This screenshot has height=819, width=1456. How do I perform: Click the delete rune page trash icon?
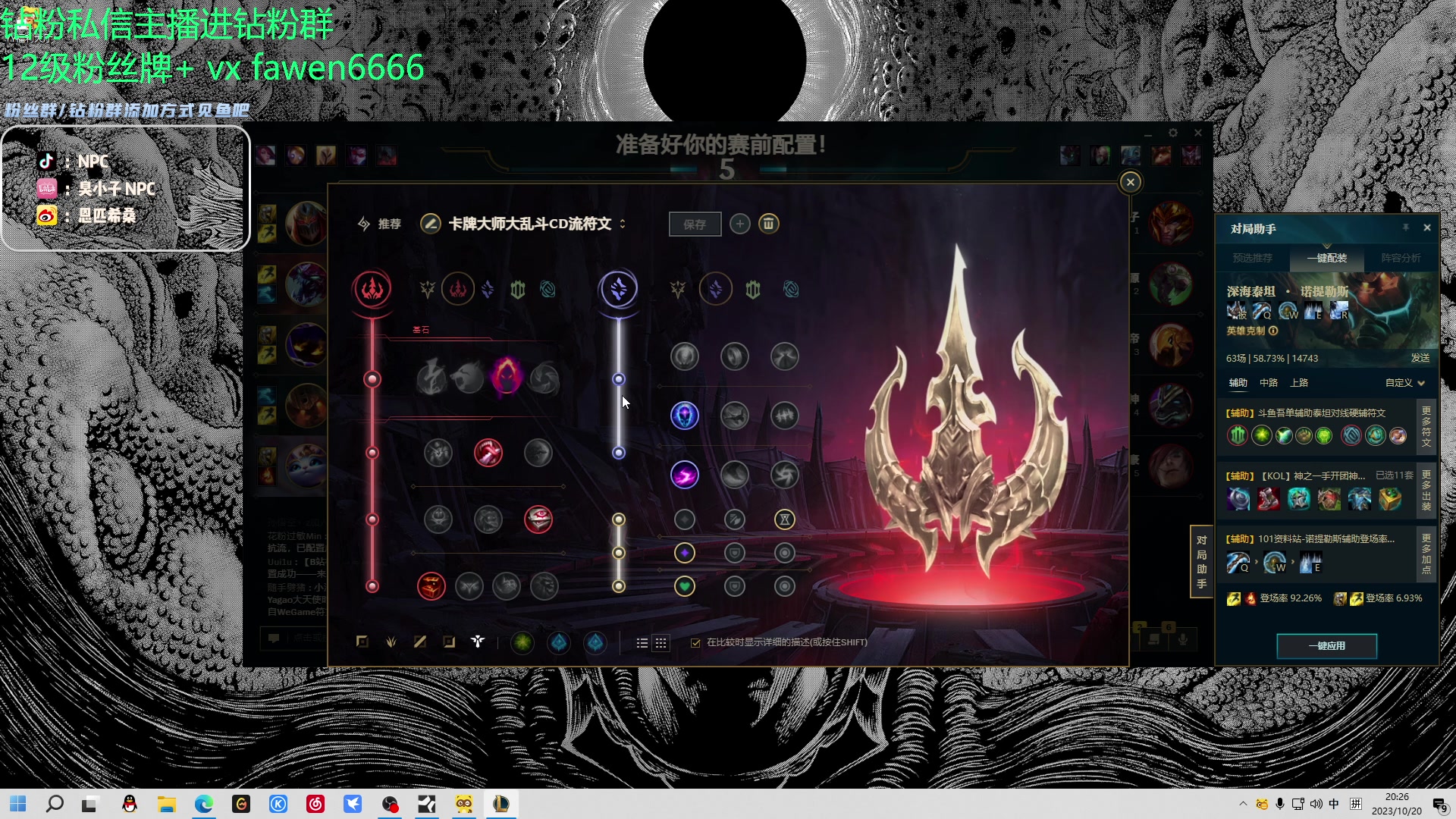pos(768,224)
